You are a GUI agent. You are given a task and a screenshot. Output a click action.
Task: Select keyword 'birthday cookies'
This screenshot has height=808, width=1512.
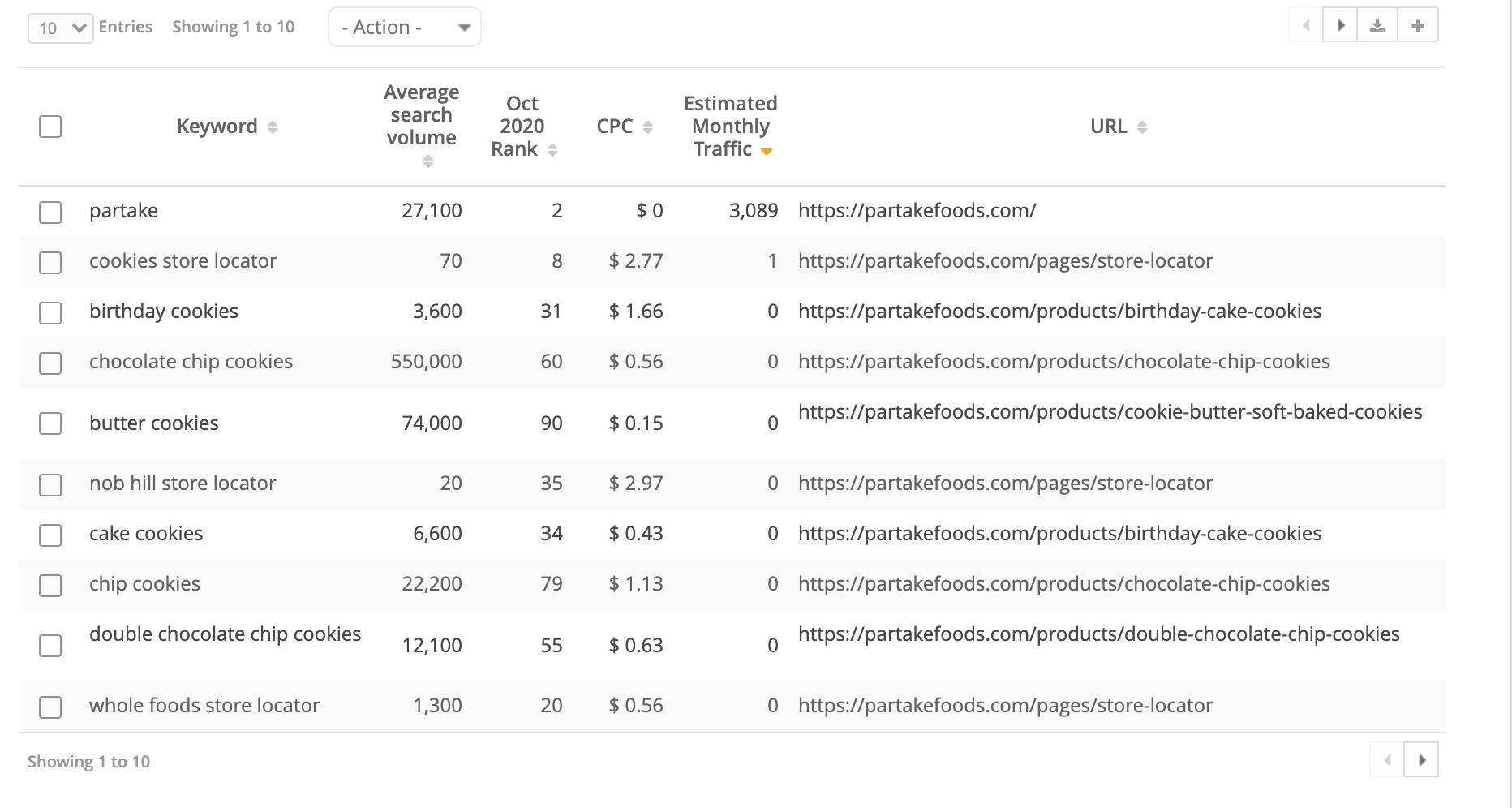[x=164, y=312]
